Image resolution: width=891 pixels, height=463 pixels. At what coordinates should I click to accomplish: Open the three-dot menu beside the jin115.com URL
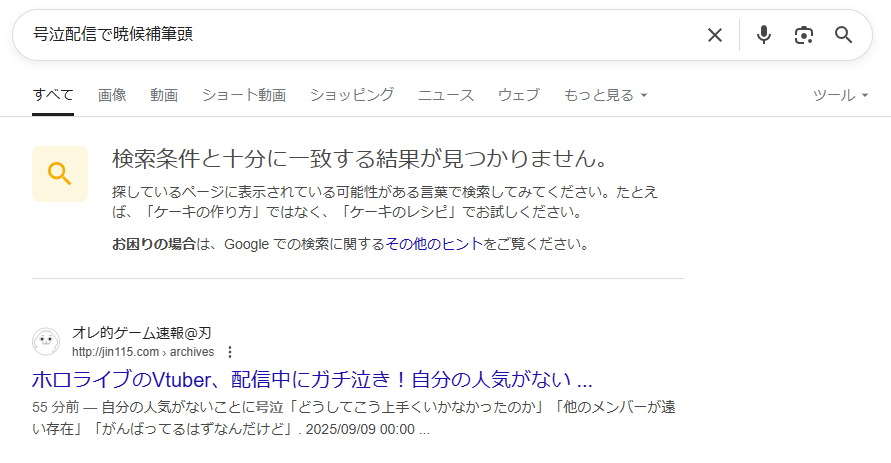(230, 352)
